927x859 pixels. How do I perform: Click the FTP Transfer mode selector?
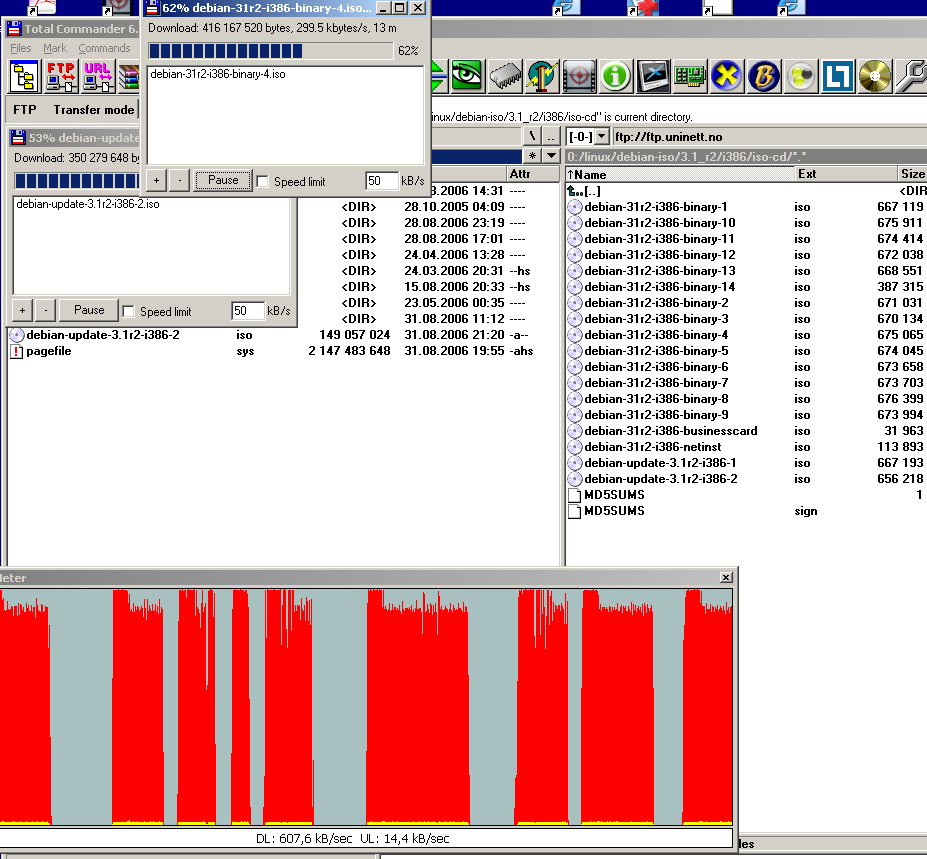pyautogui.click(x=93, y=110)
